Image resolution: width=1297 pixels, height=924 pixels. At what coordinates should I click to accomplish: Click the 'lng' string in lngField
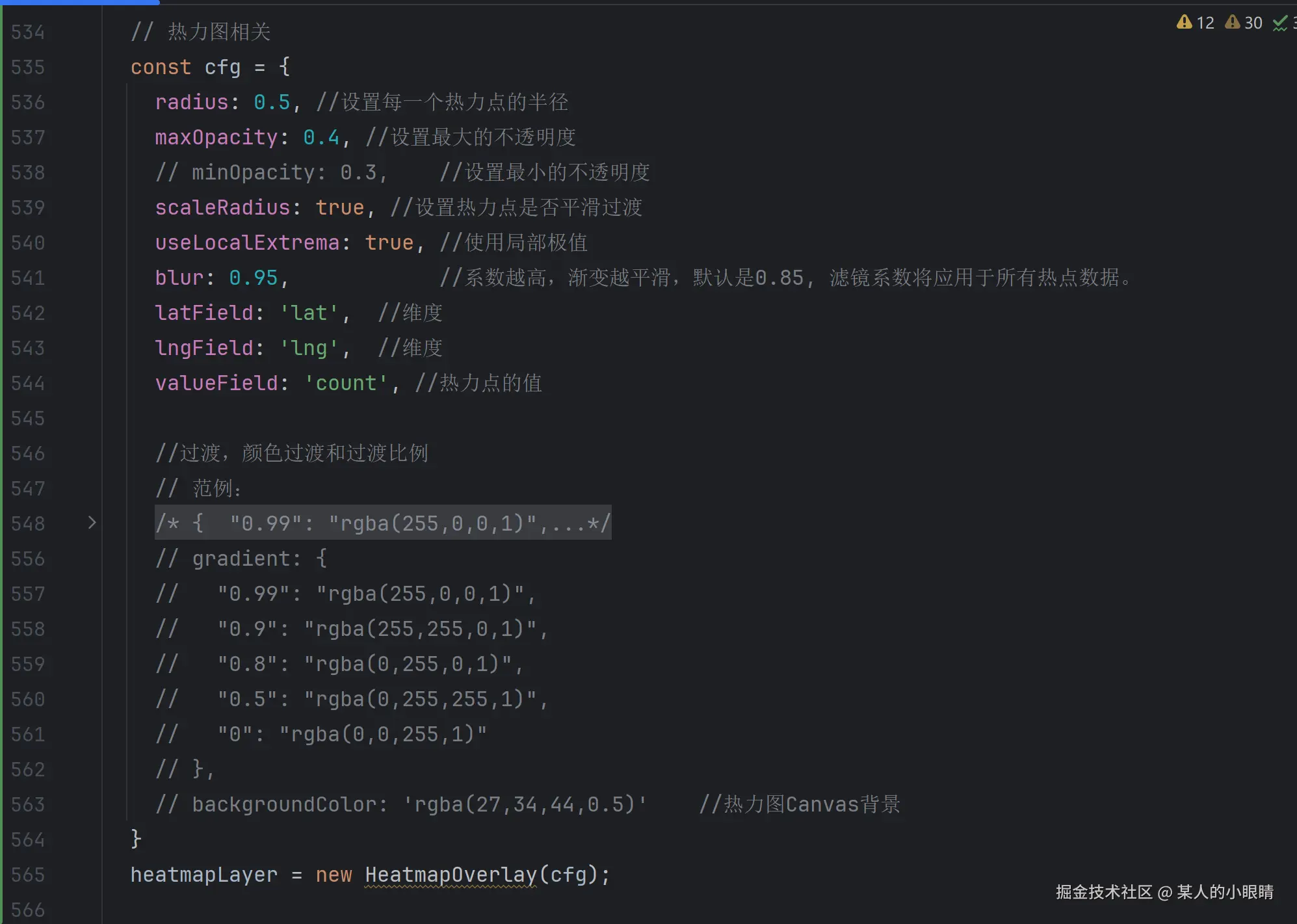(x=309, y=348)
